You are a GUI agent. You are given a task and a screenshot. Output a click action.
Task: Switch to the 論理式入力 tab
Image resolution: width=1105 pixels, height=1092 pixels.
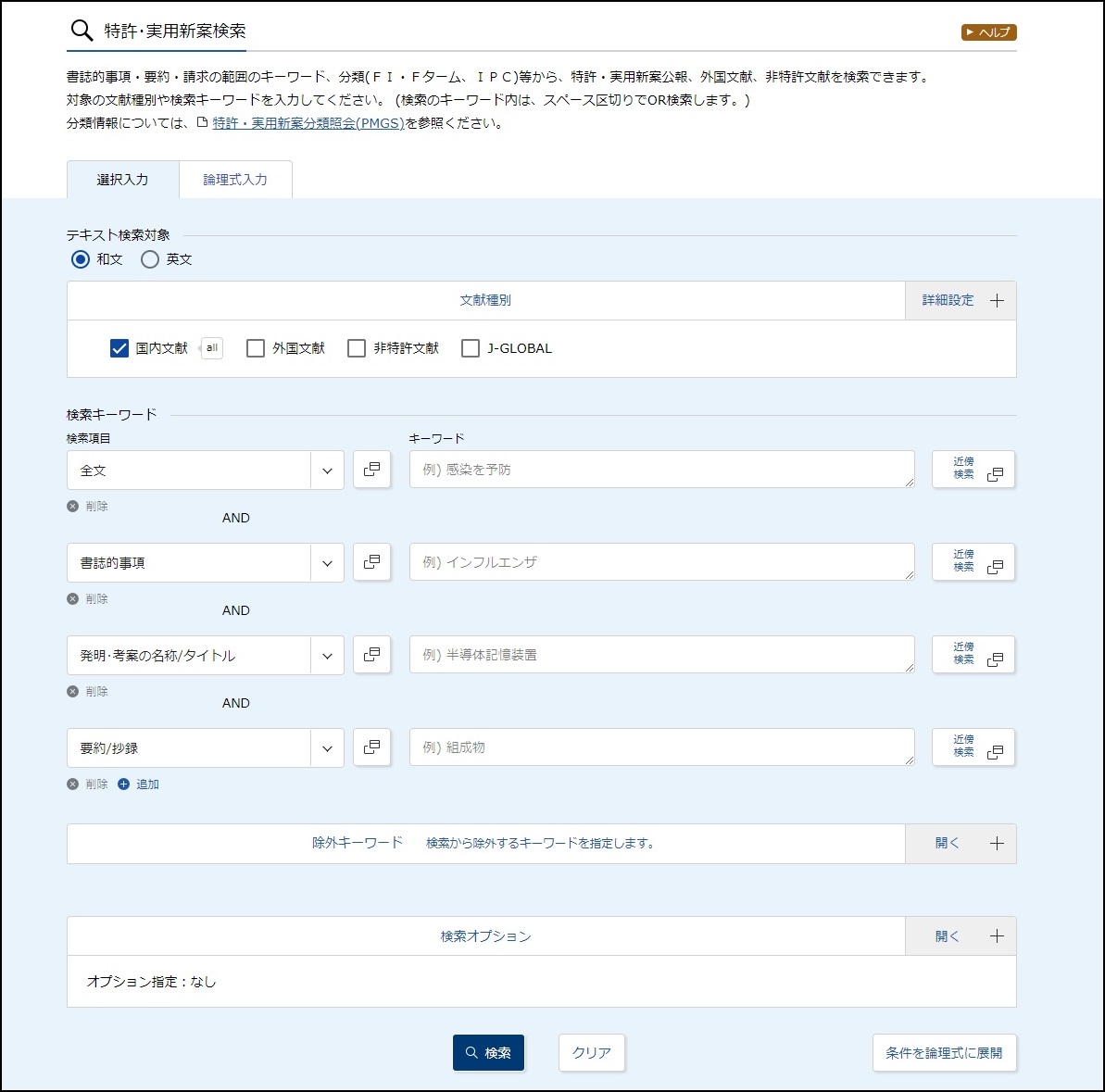[x=235, y=180]
